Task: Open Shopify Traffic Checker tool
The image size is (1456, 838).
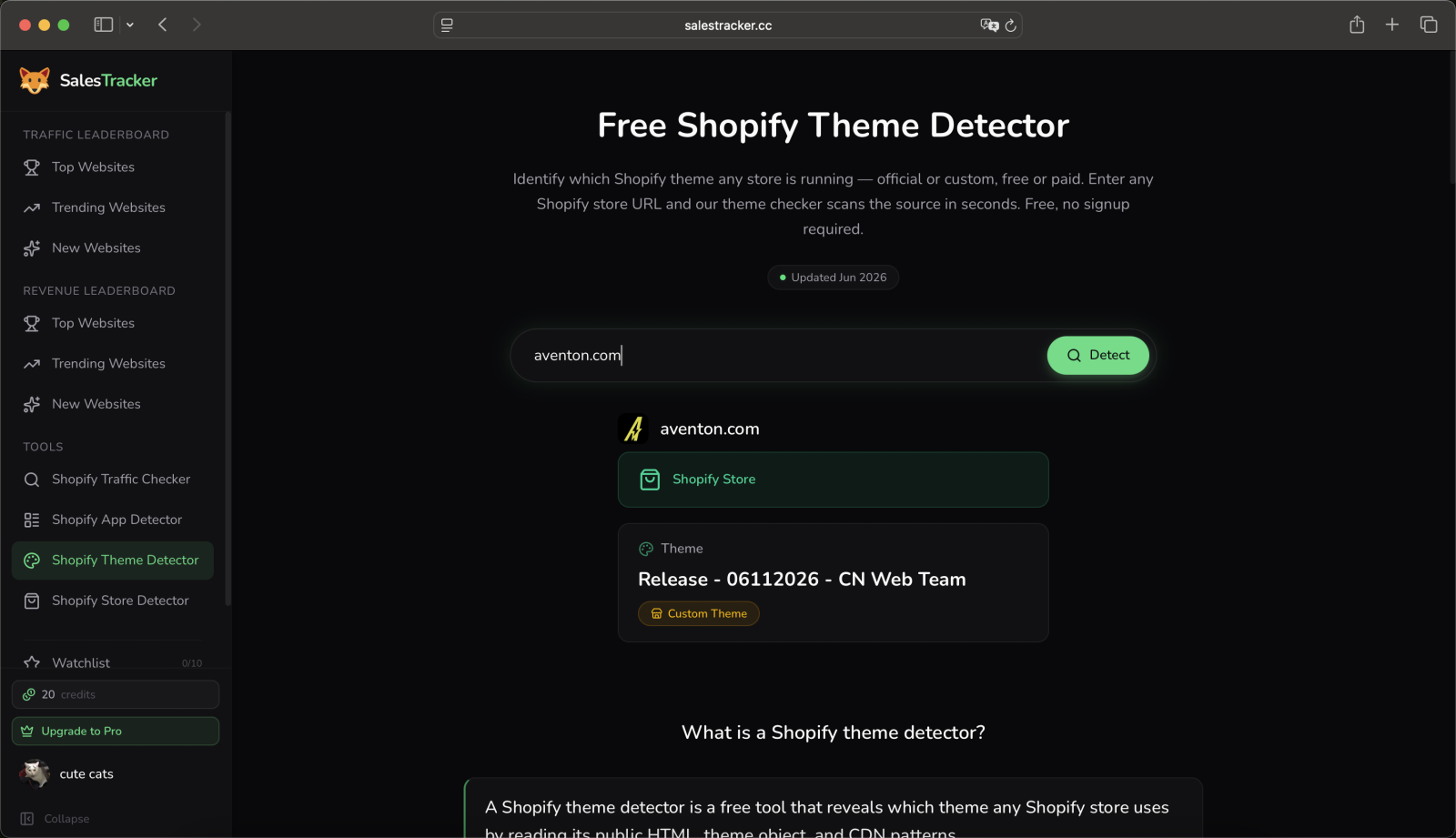Action: click(x=113, y=480)
